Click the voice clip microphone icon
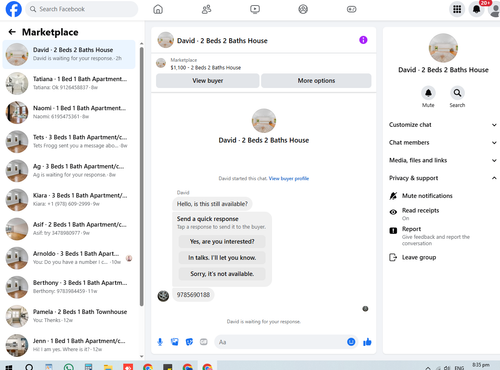Viewport: 500px width, 370px height. (160, 342)
